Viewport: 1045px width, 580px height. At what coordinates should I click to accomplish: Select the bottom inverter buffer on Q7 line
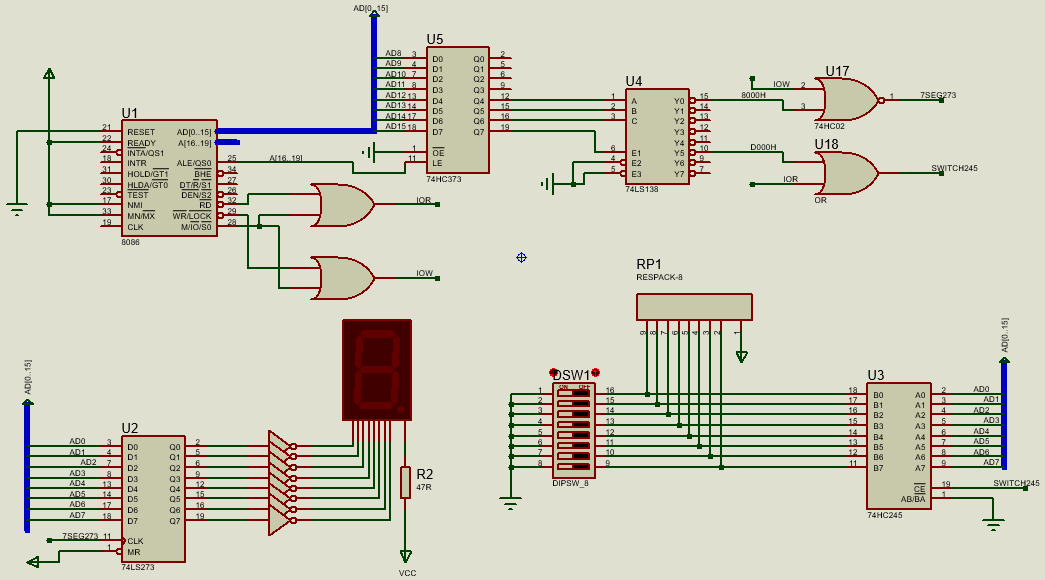click(x=283, y=520)
